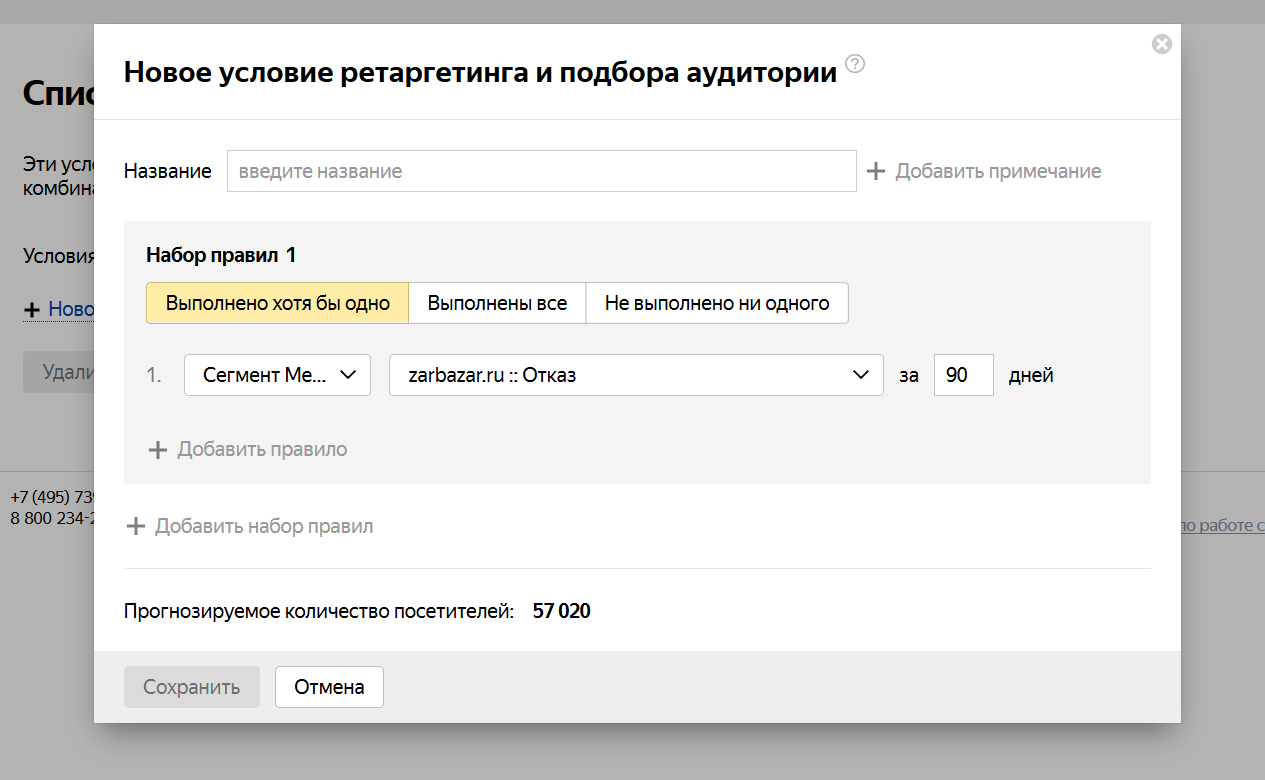Viewport: 1265px width, 780px height.
Task: Click the Отмена button
Action: tap(329, 687)
